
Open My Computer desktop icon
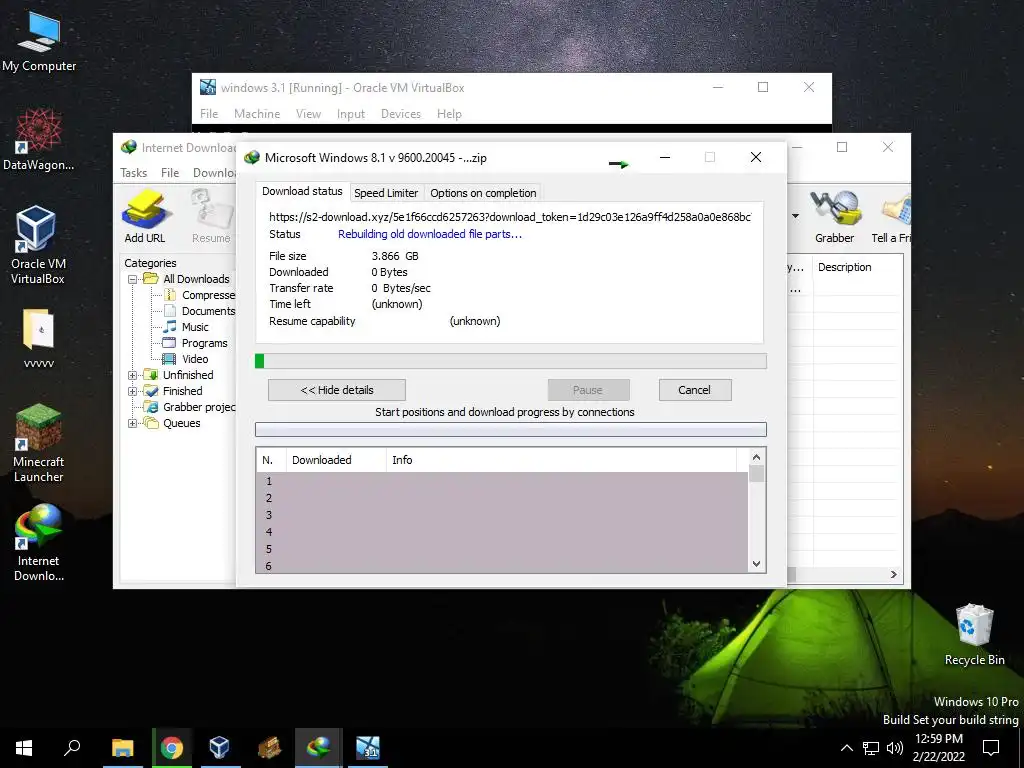39,41
